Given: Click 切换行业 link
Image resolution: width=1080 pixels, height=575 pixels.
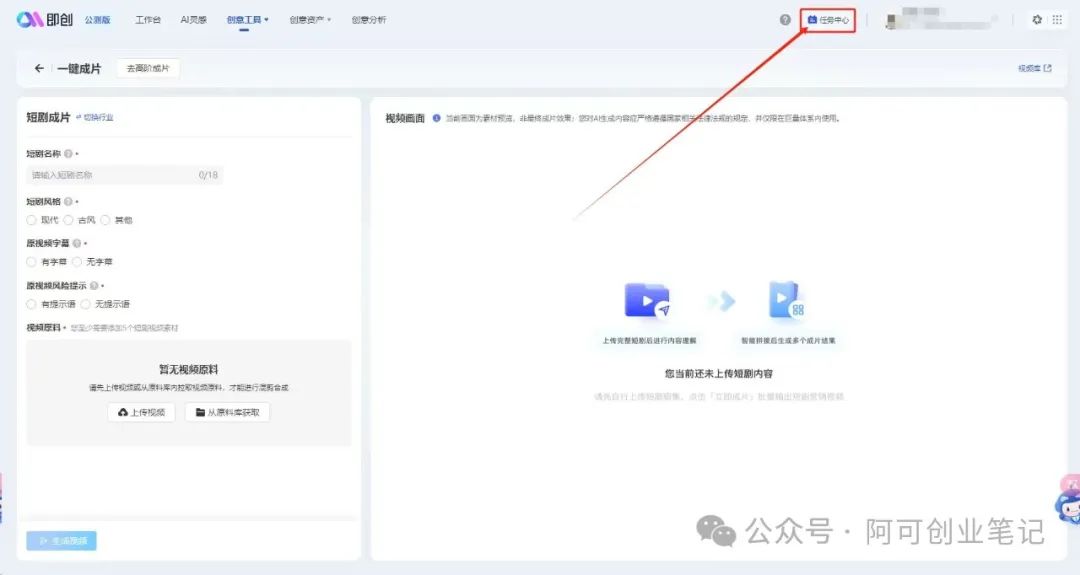Looking at the screenshot, I should coord(94,118).
